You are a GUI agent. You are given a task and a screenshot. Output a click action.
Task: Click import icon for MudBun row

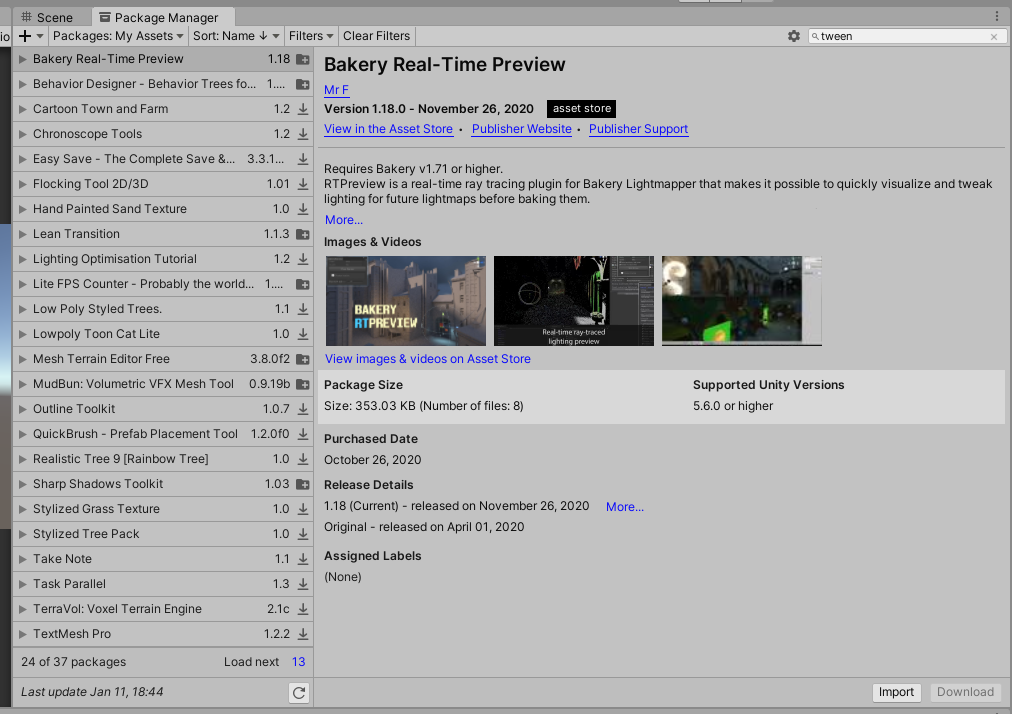pyautogui.click(x=303, y=384)
